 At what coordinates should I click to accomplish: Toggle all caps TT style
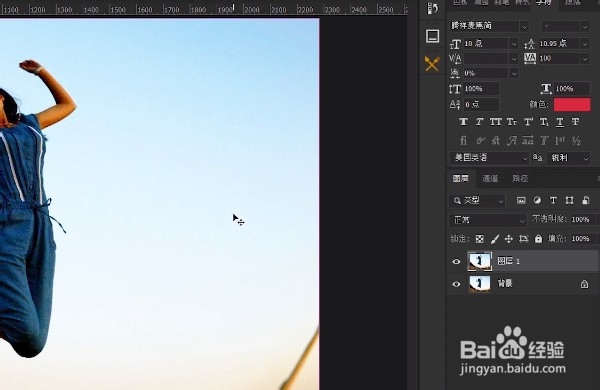[x=496, y=122]
